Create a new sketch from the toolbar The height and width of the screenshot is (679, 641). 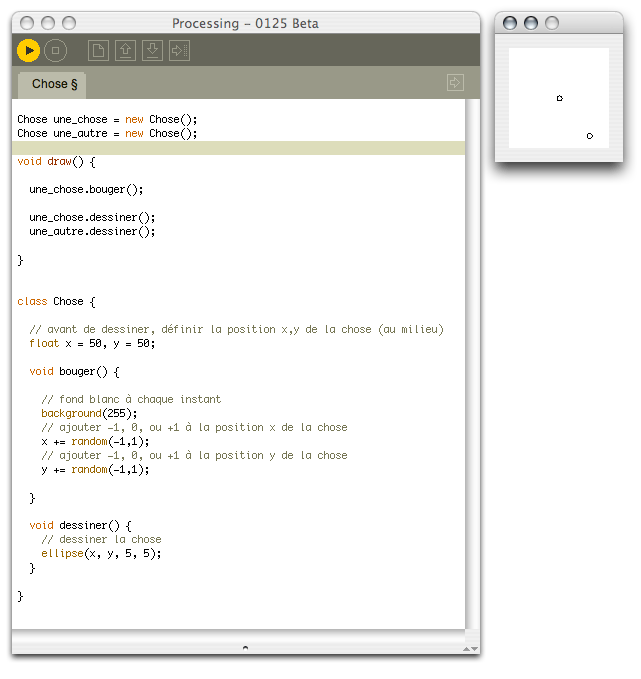coord(98,50)
